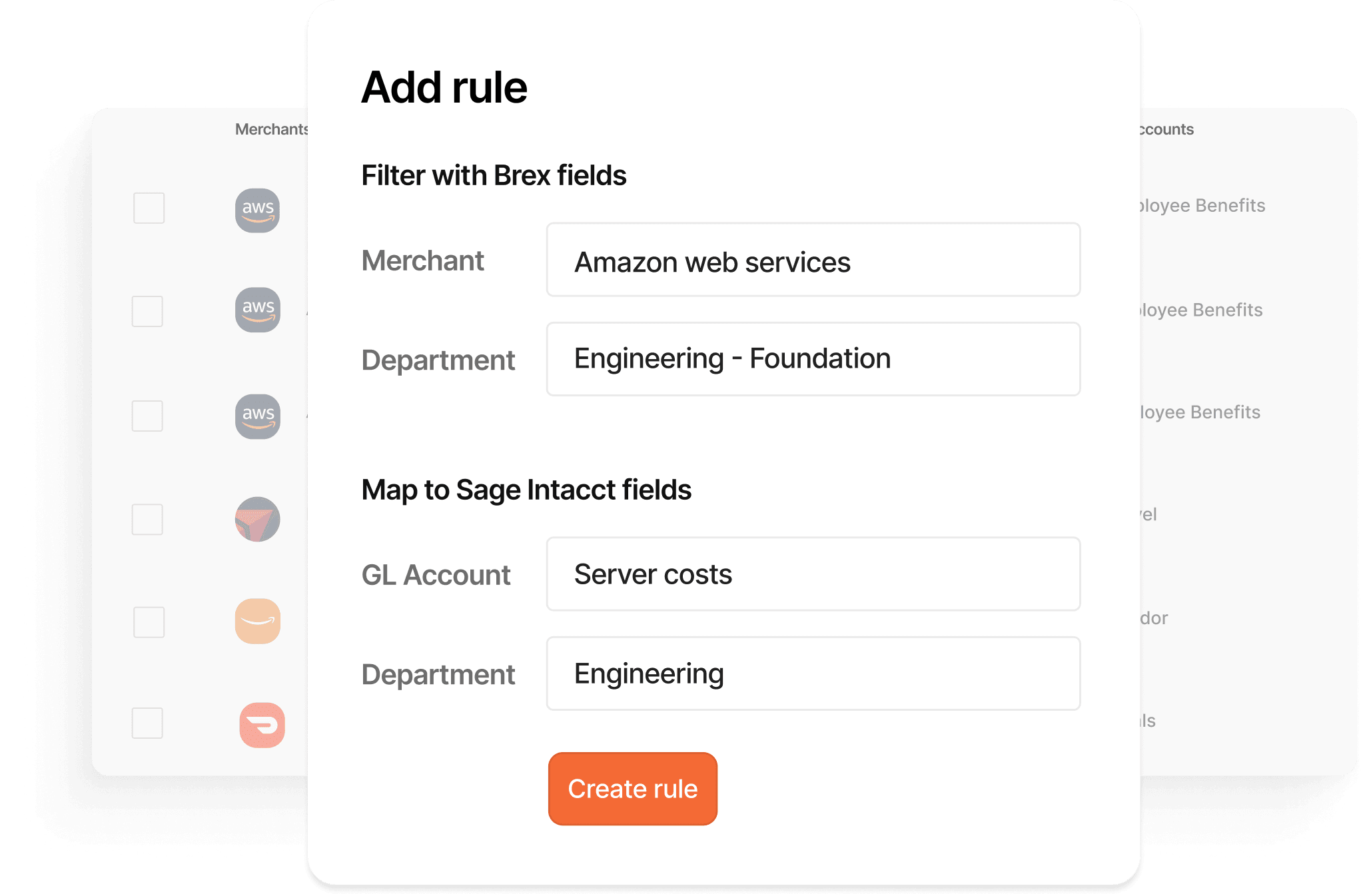Click the third AWS merchant icon

tap(257, 416)
